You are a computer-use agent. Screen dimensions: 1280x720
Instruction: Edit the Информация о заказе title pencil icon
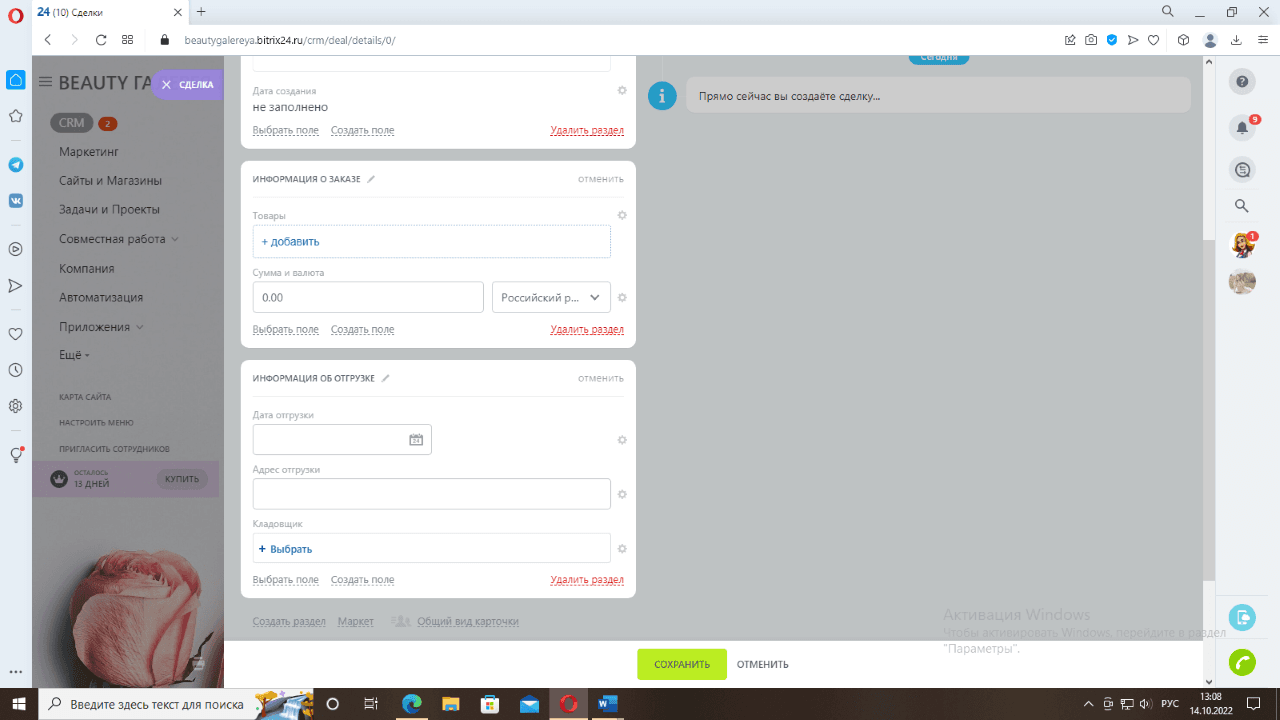(x=371, y=179)
